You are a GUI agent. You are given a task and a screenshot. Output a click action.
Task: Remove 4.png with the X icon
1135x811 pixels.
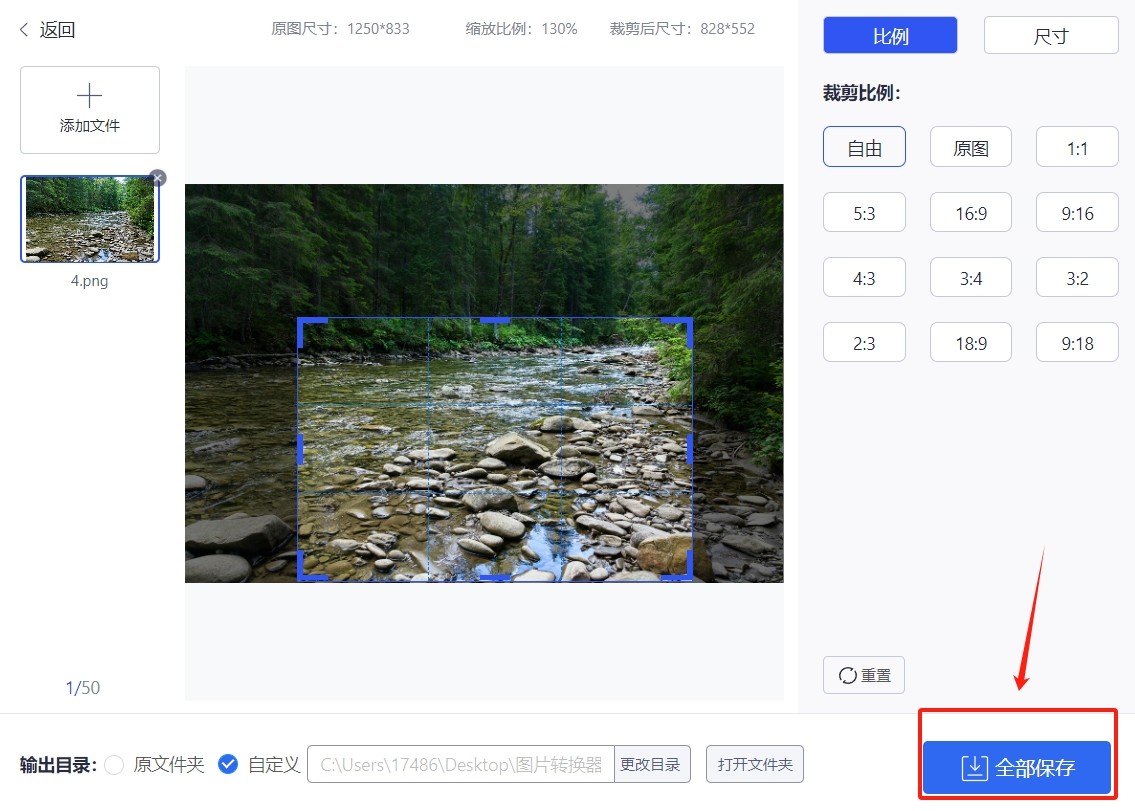157,178
